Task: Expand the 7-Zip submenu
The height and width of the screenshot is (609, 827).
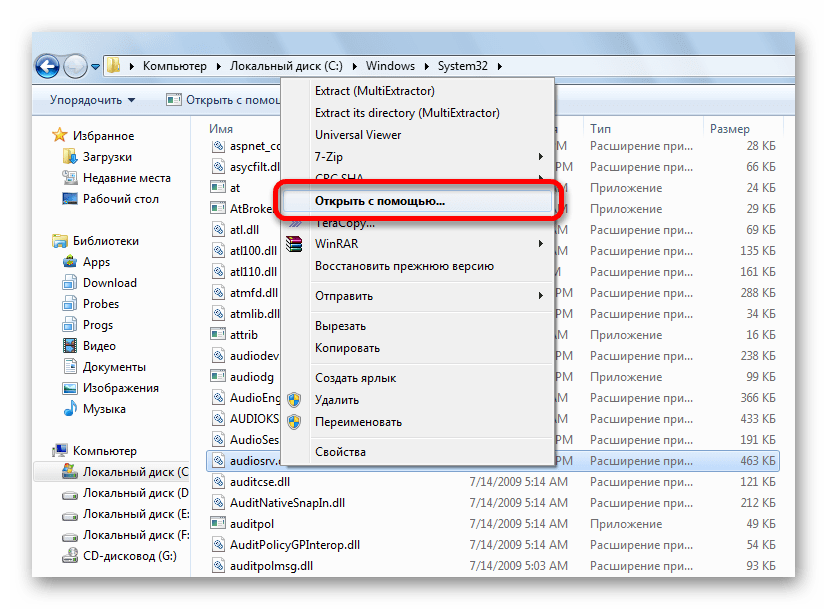Action: coord(541,156)
